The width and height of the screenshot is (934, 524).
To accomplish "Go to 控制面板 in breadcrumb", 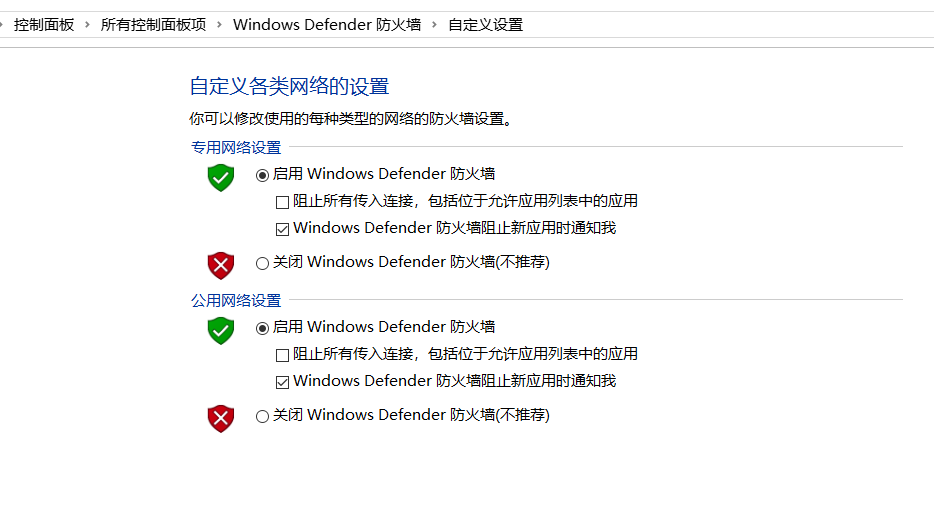I will pos(44,24).
